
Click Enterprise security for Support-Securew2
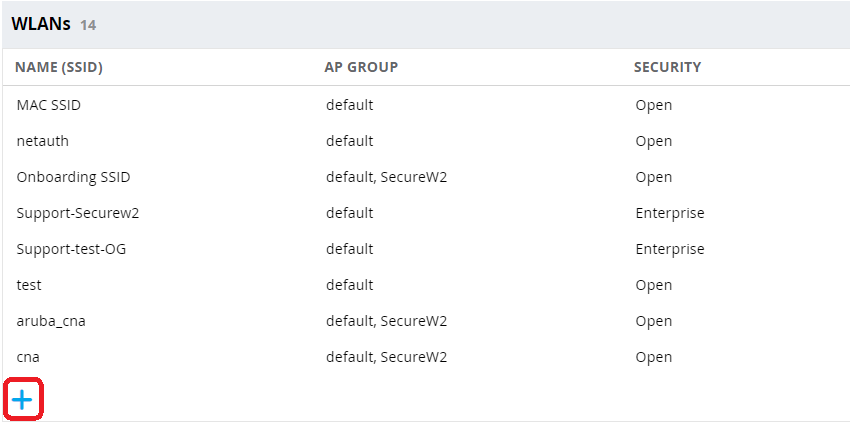[x=669, y=213]
